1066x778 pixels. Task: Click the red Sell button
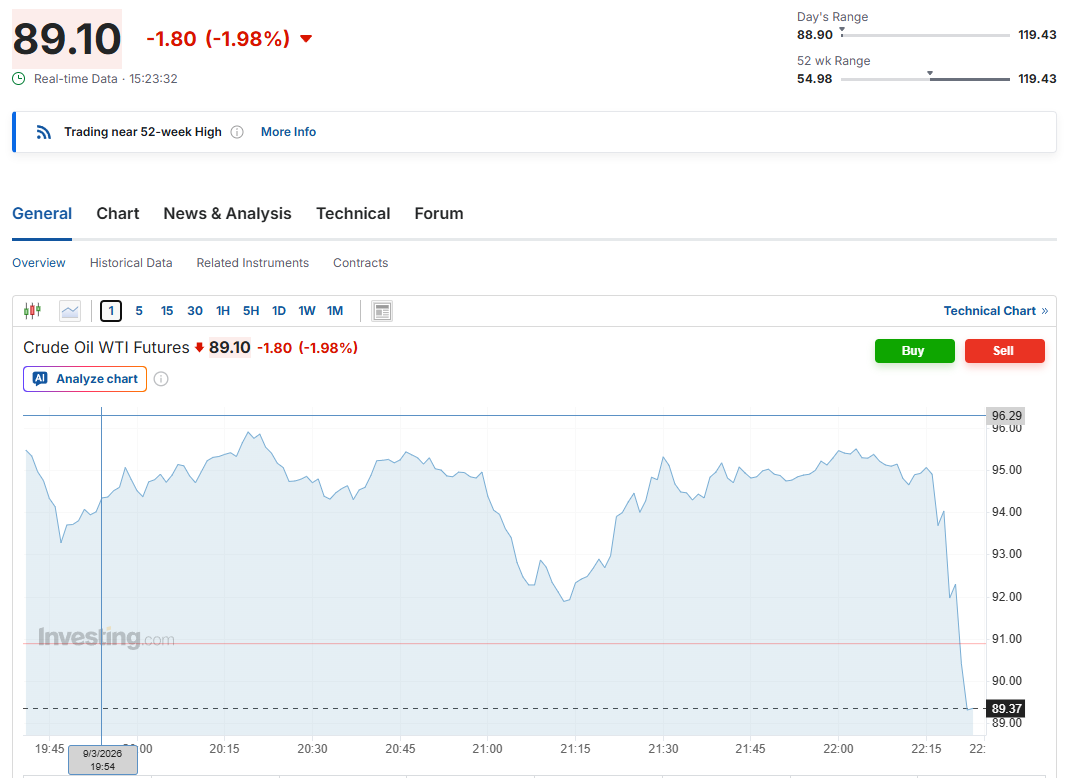(x=1004, y=351)
